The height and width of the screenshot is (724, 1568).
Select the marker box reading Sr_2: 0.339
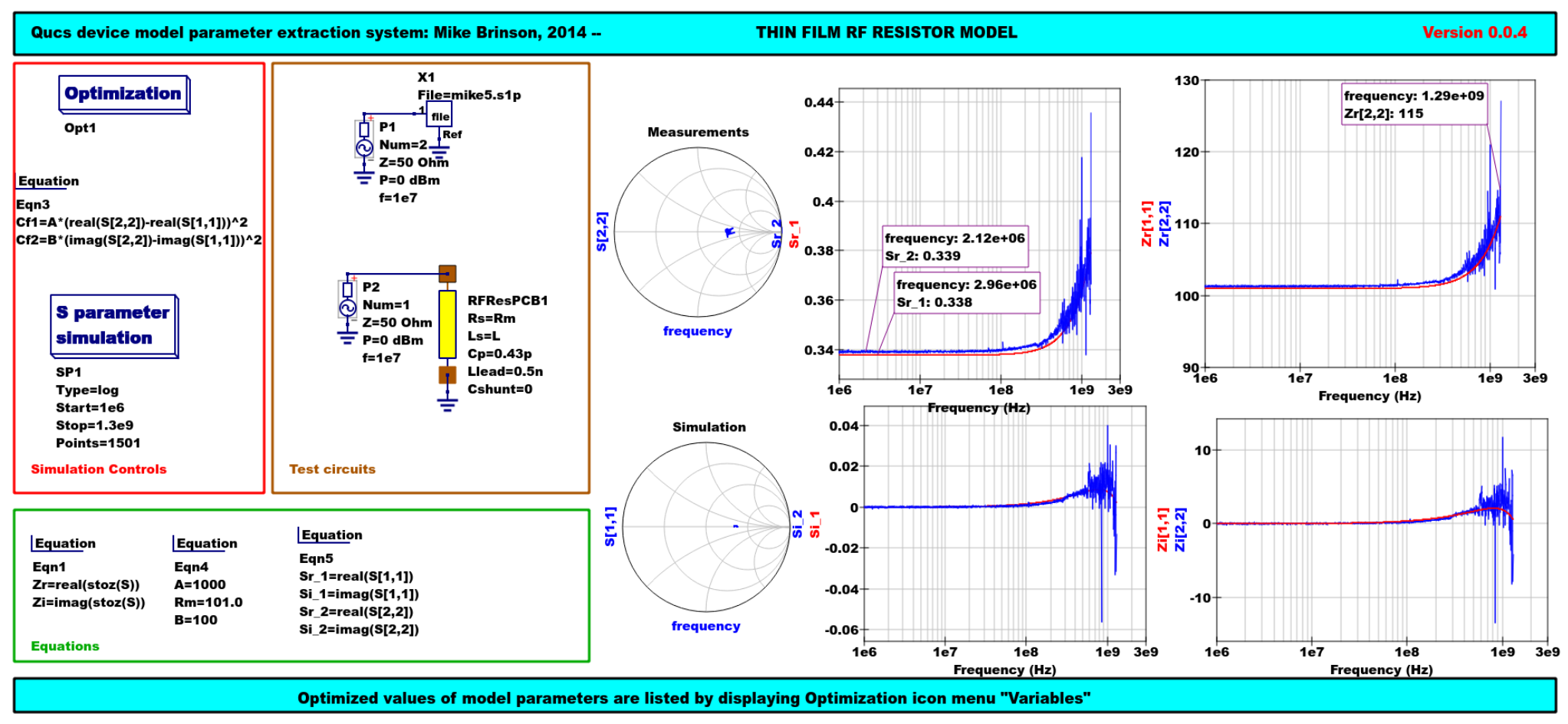coord(955,247)
